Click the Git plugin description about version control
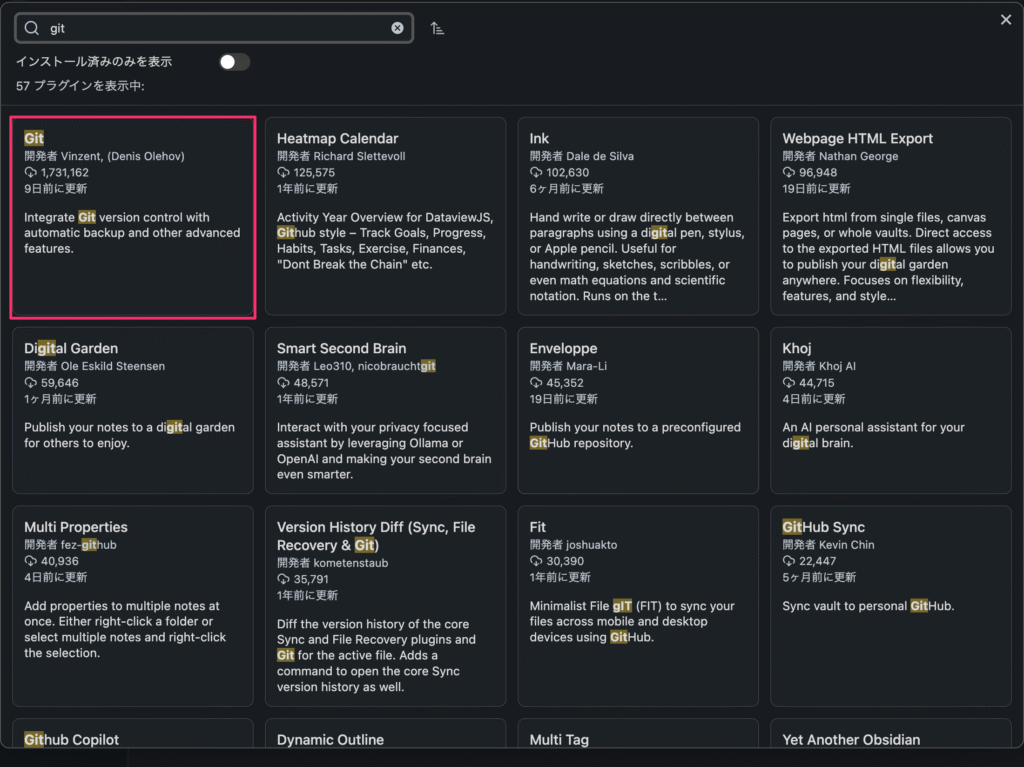This screenshot has height=767, width=1024. point(132,233)
